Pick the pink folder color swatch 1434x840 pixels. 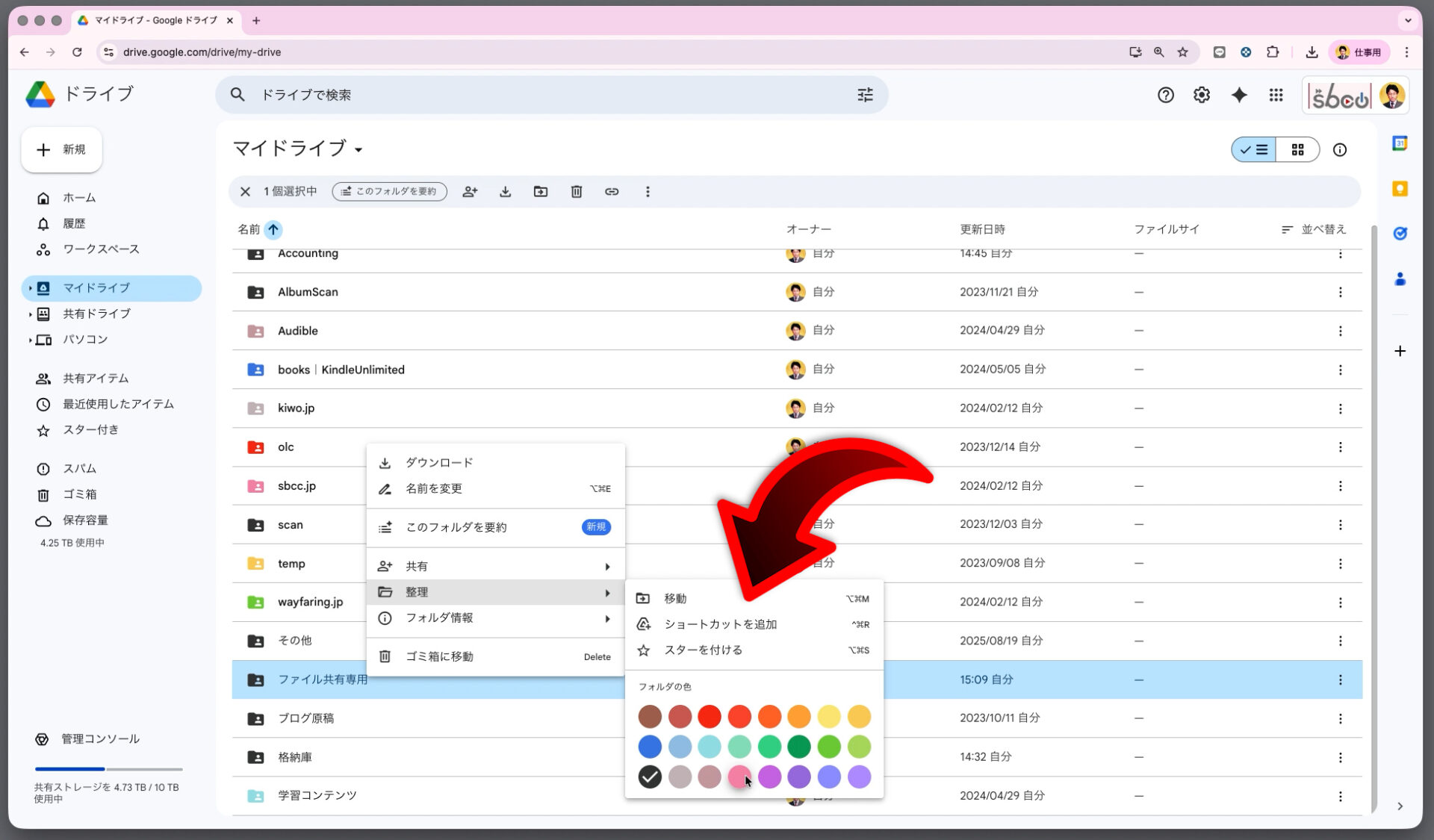739,777
